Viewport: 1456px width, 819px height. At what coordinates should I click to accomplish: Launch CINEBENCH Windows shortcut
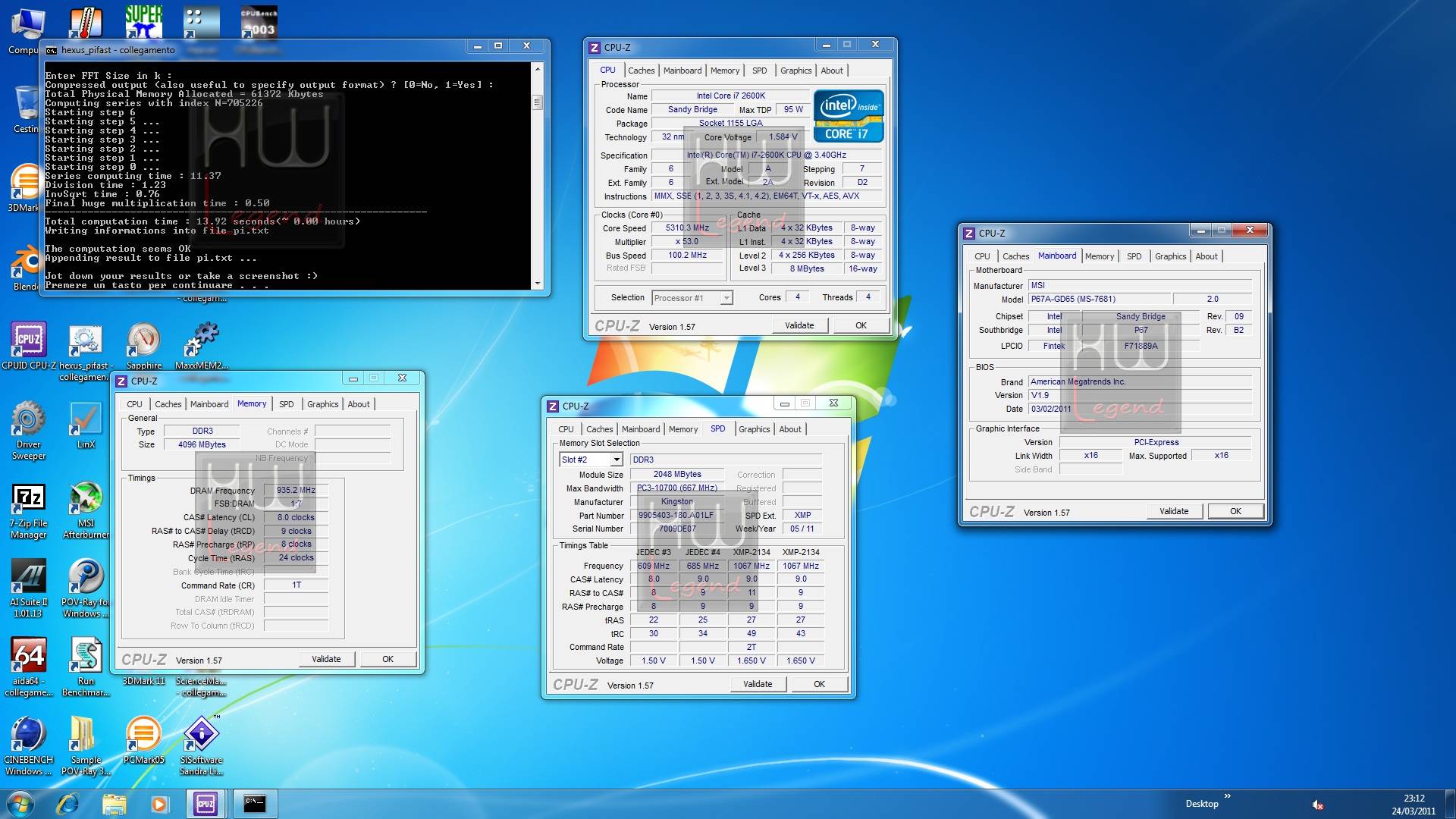[x=28, y=746]
